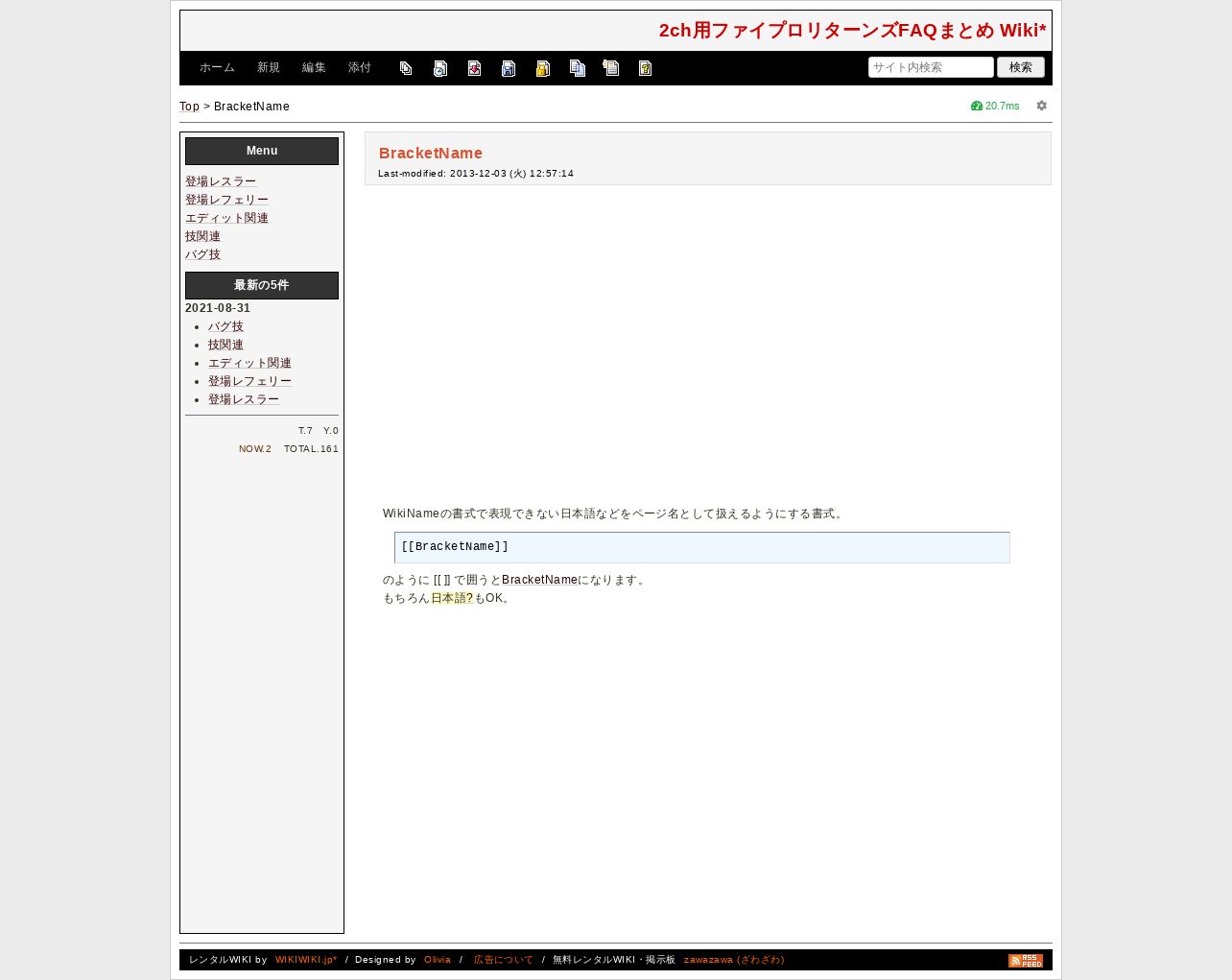Open the site title 2ch用ファイプロリターンズFAQまとめ Wiki*
The width and height of the screenshot is (1232, 980).
[852, 31]
